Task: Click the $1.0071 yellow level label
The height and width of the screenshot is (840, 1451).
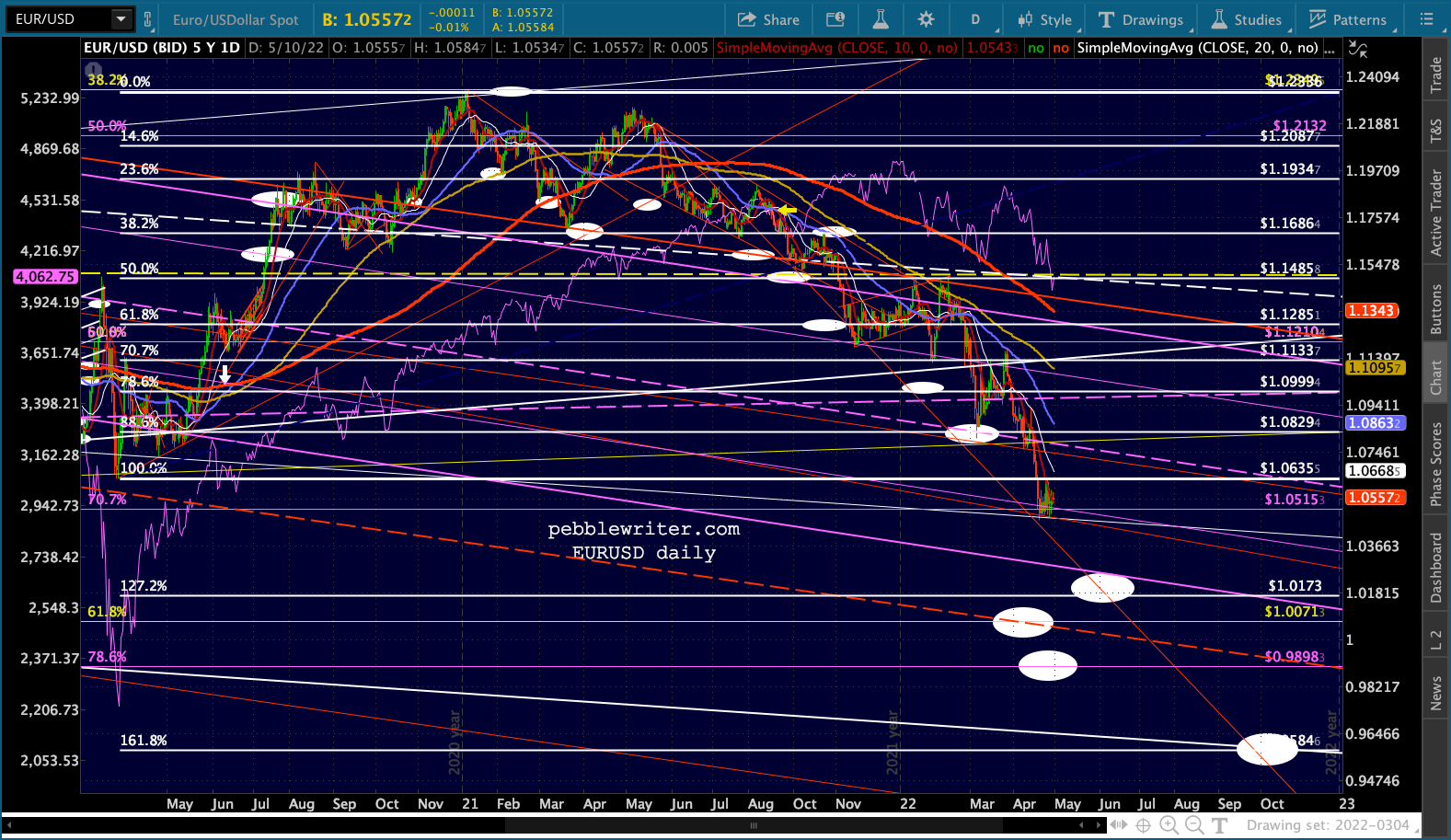Action: [1295, 612]
